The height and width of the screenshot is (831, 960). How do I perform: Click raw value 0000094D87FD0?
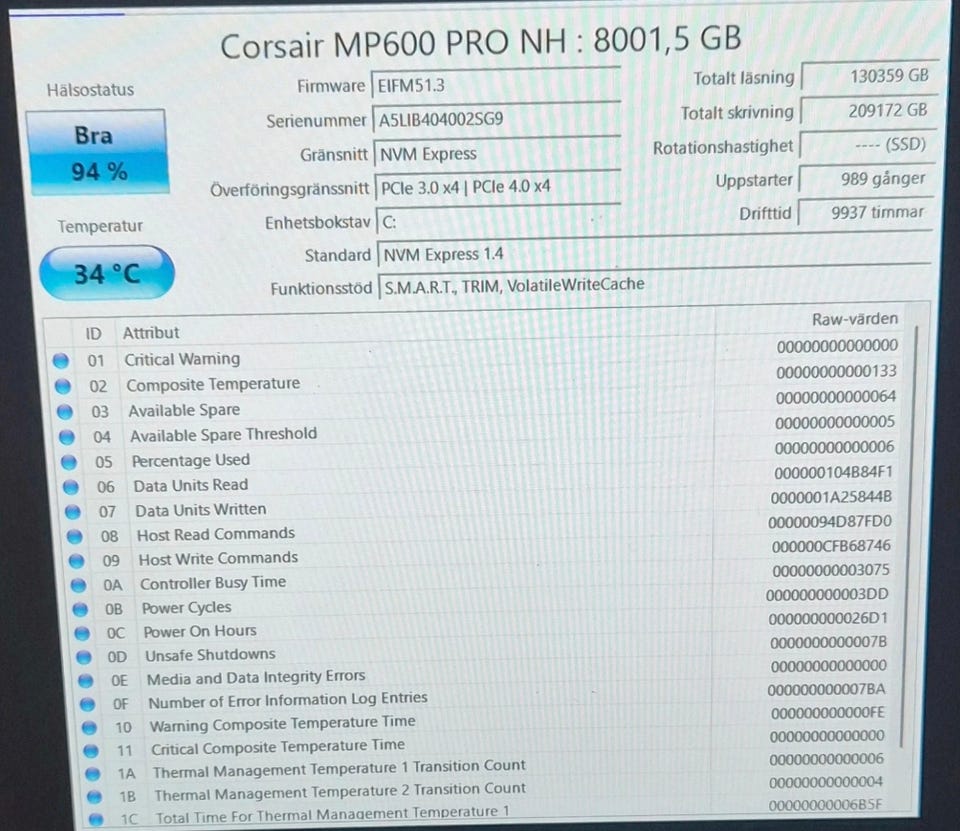pos(830,522)
